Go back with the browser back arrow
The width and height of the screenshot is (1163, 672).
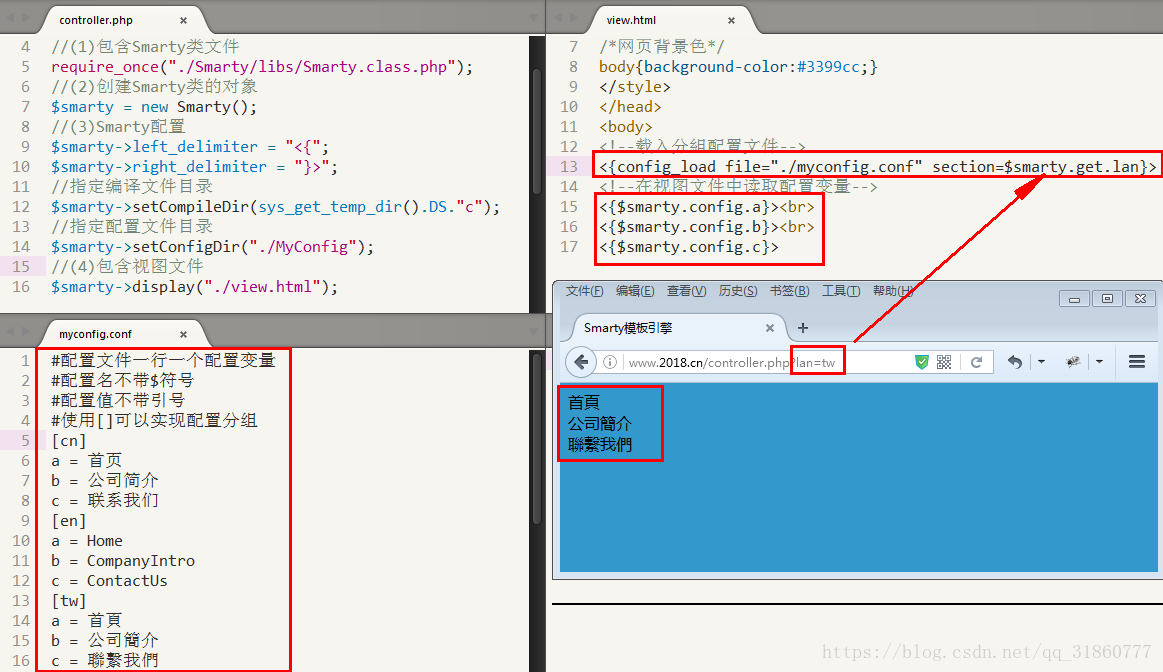[x=582, y=362]
